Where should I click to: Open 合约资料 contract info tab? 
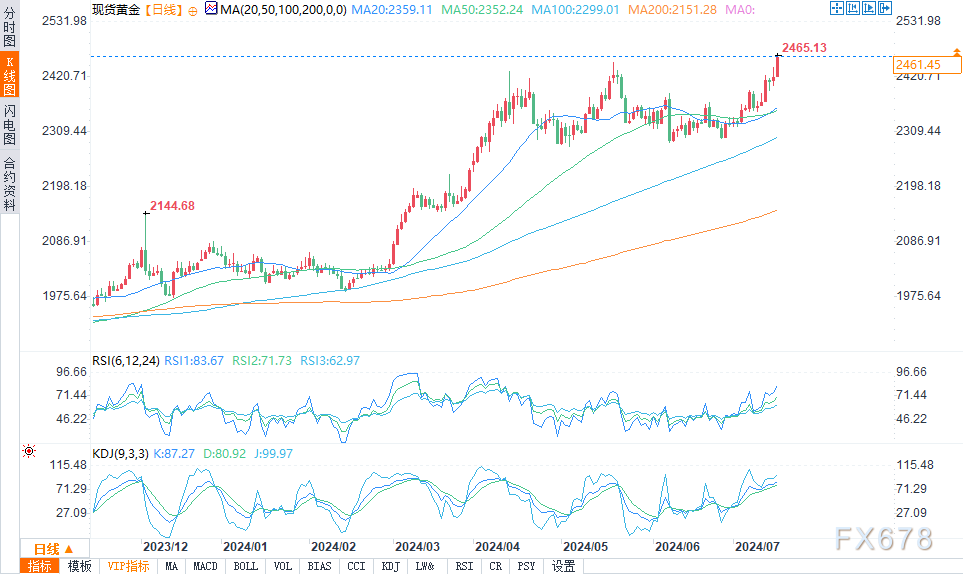tap(9, 184)
